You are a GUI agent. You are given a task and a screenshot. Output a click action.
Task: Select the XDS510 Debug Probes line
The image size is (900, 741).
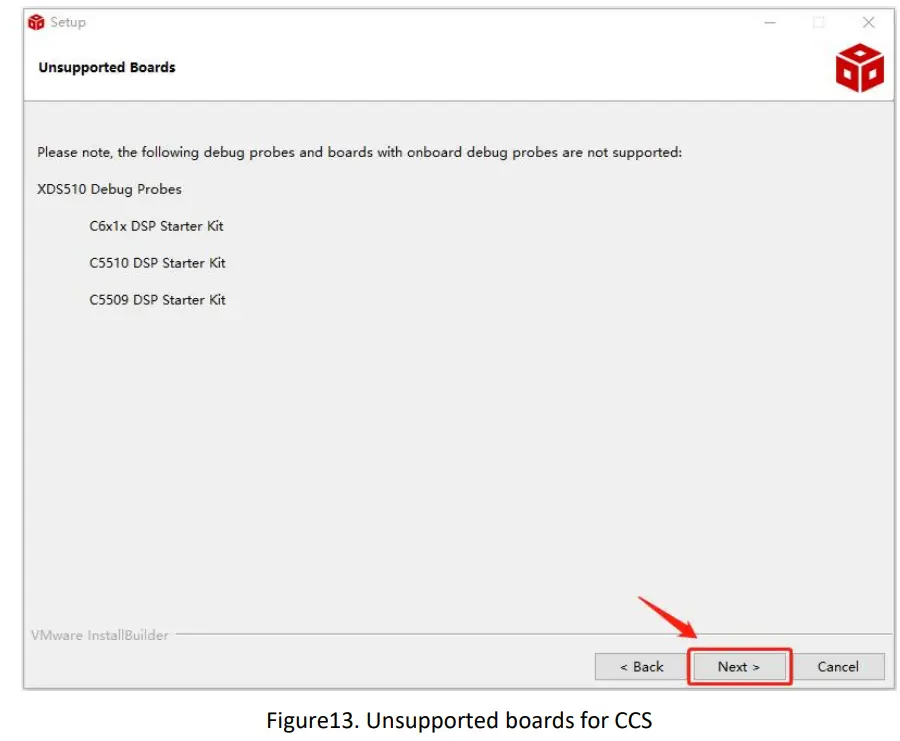pyautogui.click(x=110, y=189)
